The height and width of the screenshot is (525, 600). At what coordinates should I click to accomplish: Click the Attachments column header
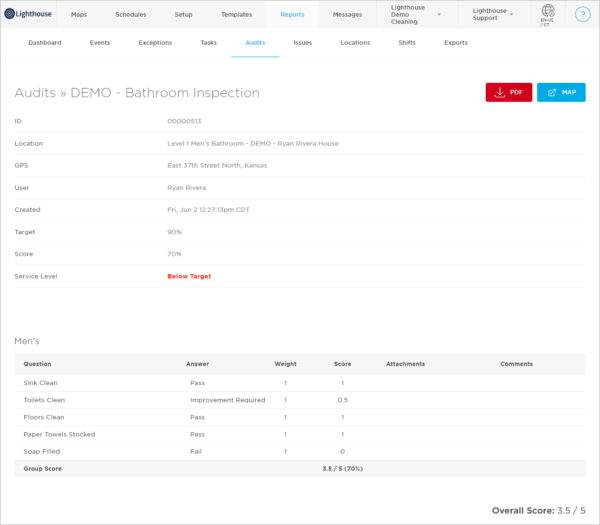click(405, 364)
